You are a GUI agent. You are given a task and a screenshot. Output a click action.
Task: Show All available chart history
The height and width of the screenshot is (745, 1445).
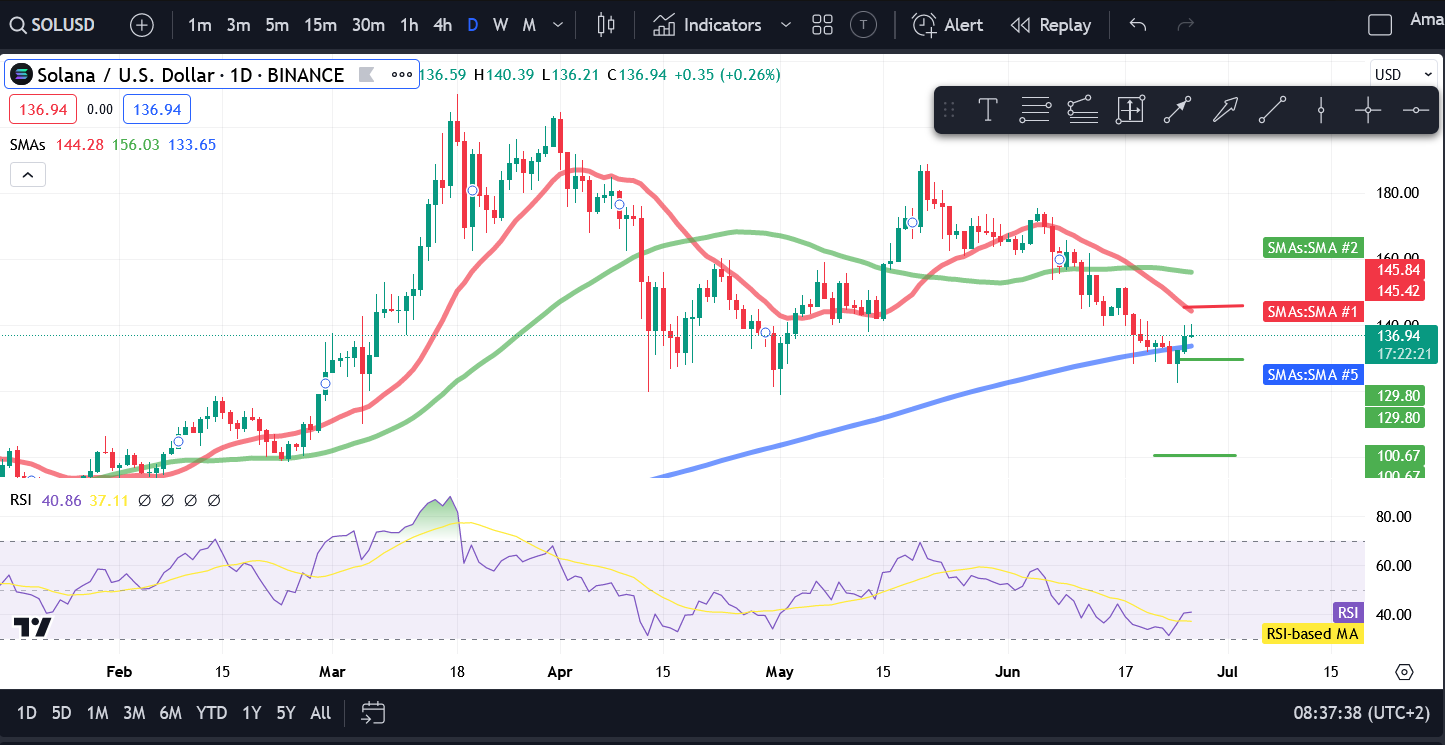click(321, 713)
